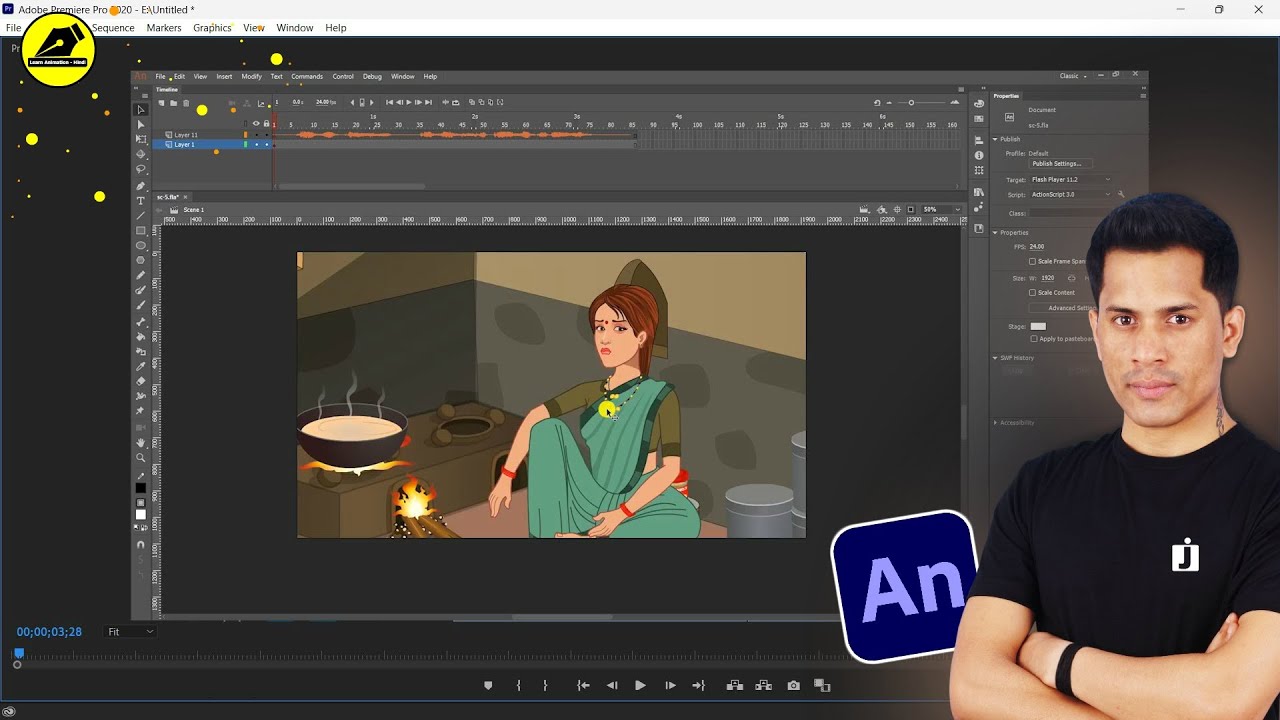Open the Premiere Fit zoom dropdown
The width and height of the screenshot is (1280, 720).
coord(131,632)
